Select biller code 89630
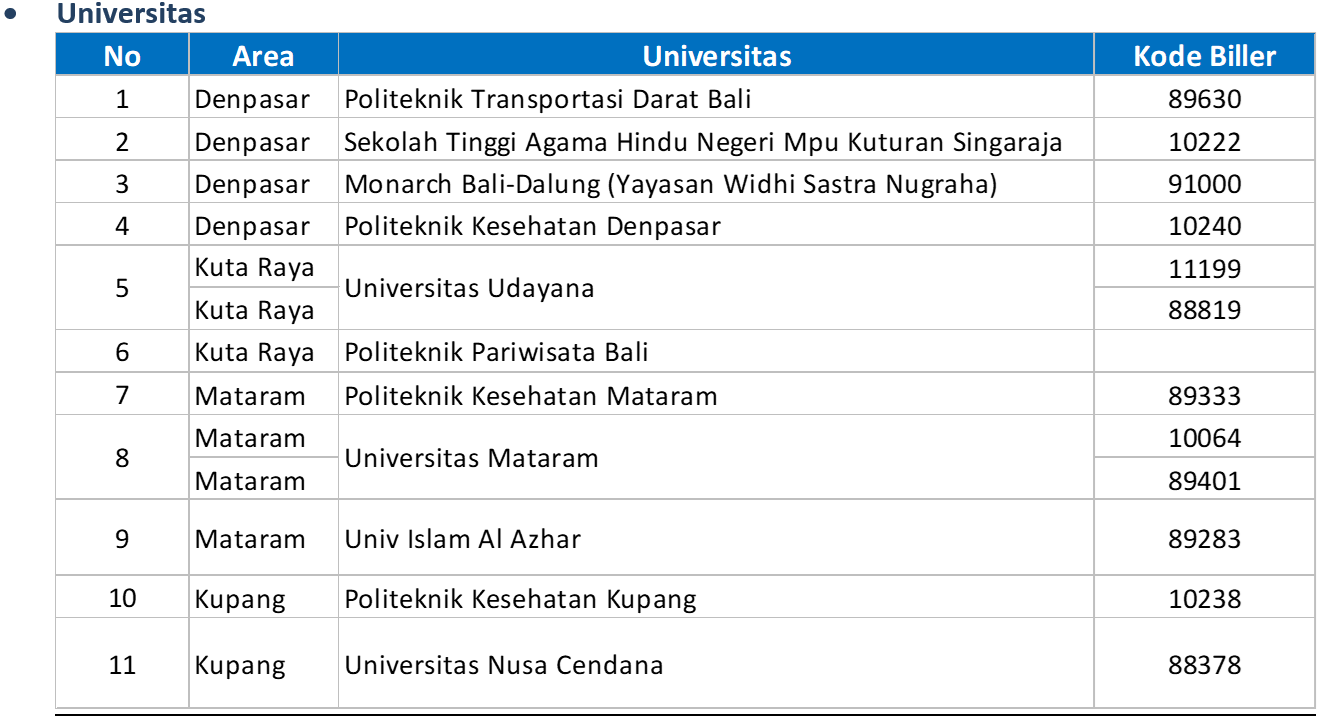 coord(1204,99)
